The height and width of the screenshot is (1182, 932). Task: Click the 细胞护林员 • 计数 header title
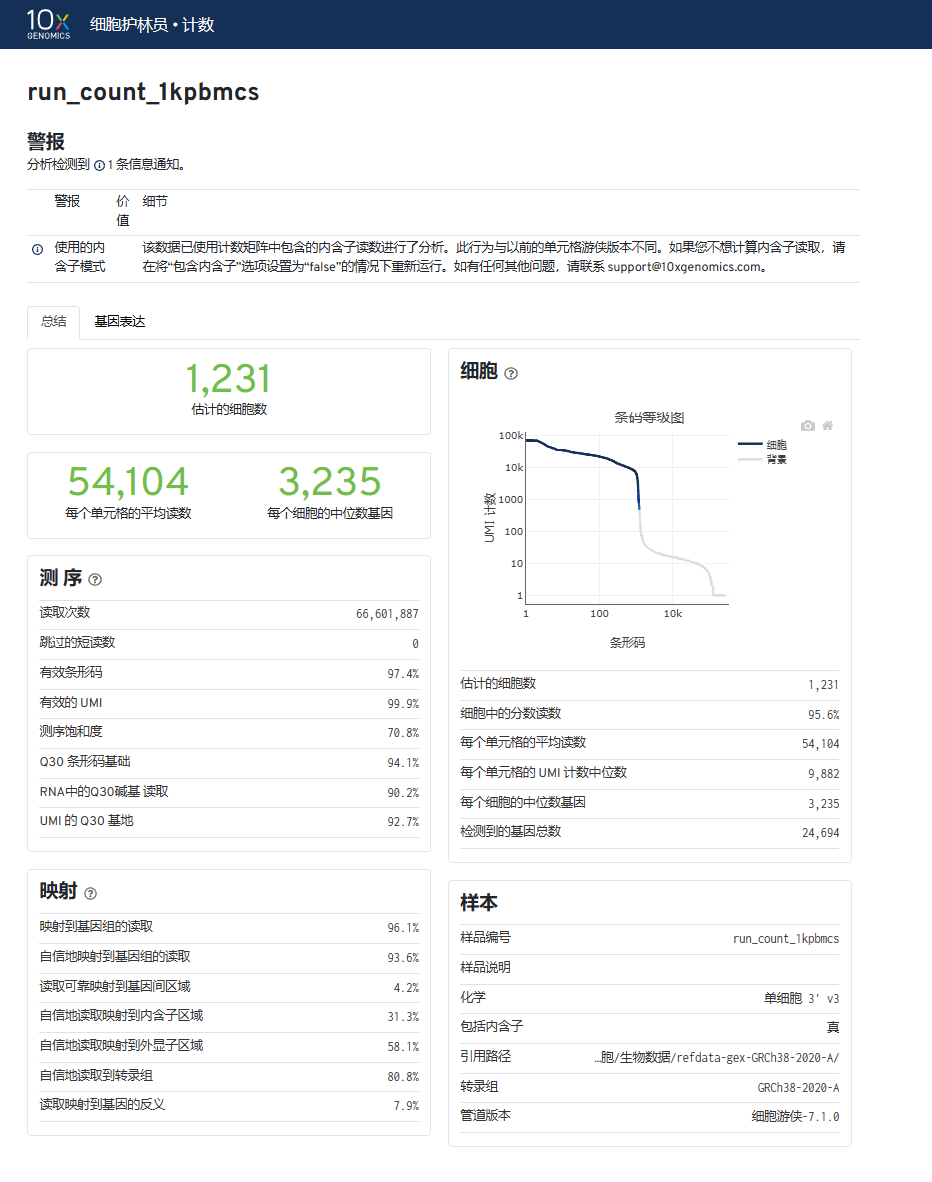pos(152,24)
